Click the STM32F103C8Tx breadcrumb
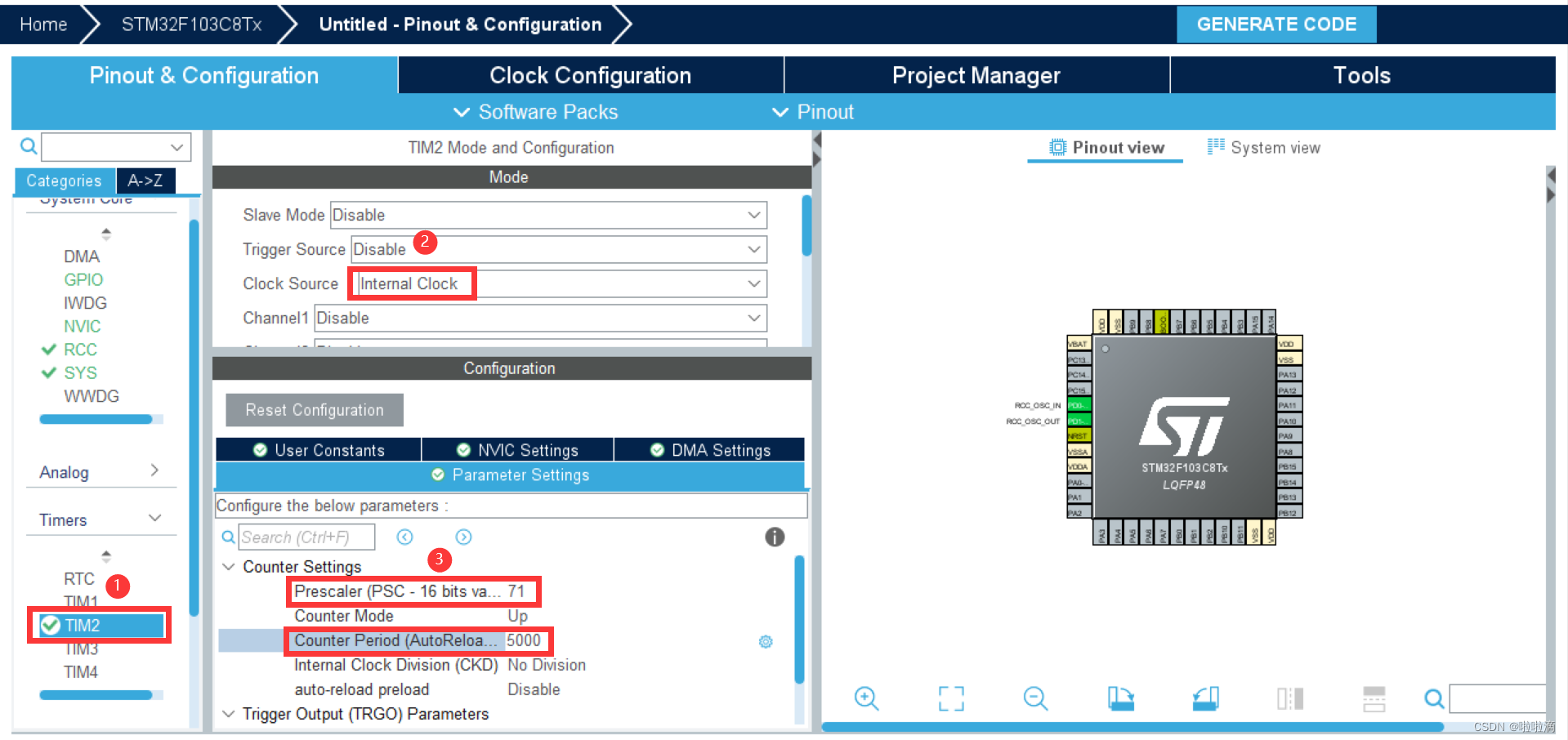This screenshot has height=740, width=1568. pyautogui.click(x=192, y=25)
